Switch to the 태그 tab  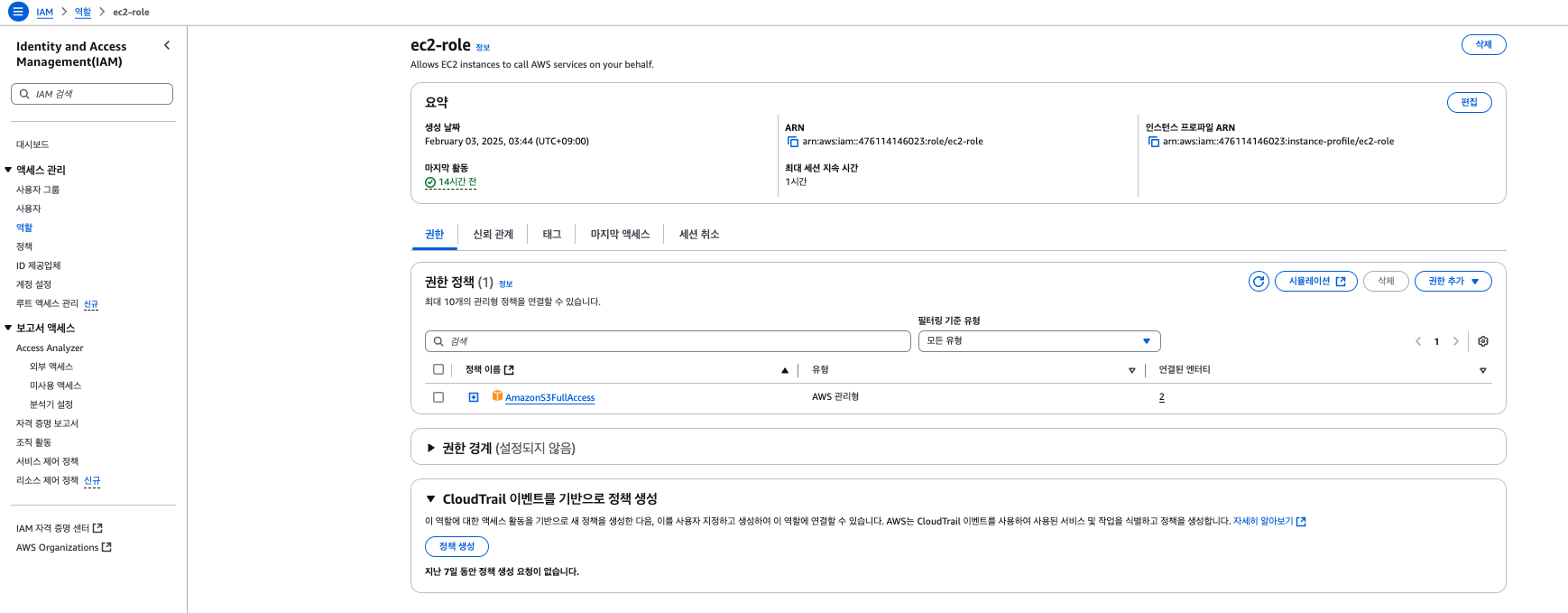[x=552, y=235]
